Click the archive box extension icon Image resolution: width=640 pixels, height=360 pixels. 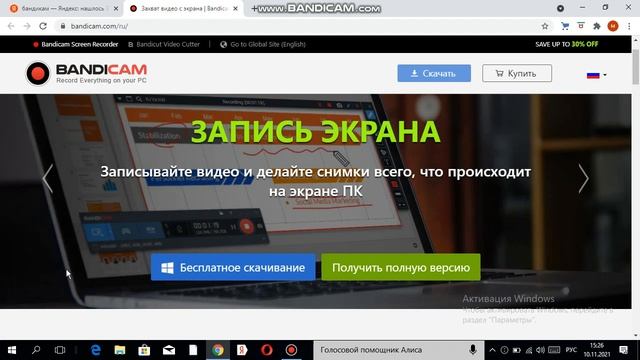(581, 26)
